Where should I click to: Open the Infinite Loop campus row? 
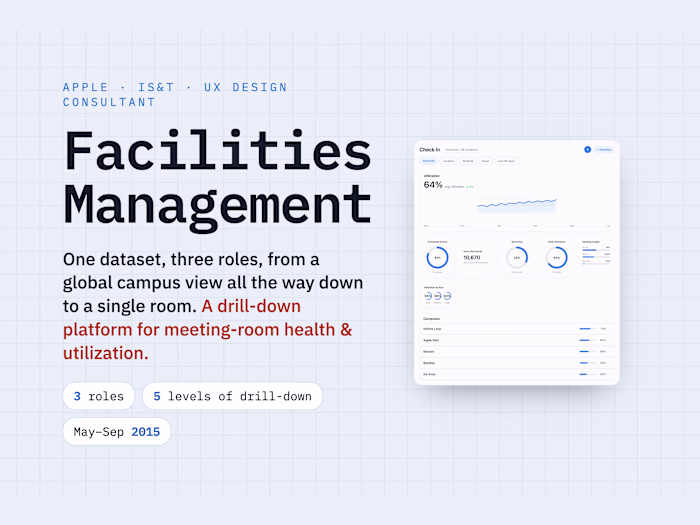pyautogui.click(x=517, y=329)
